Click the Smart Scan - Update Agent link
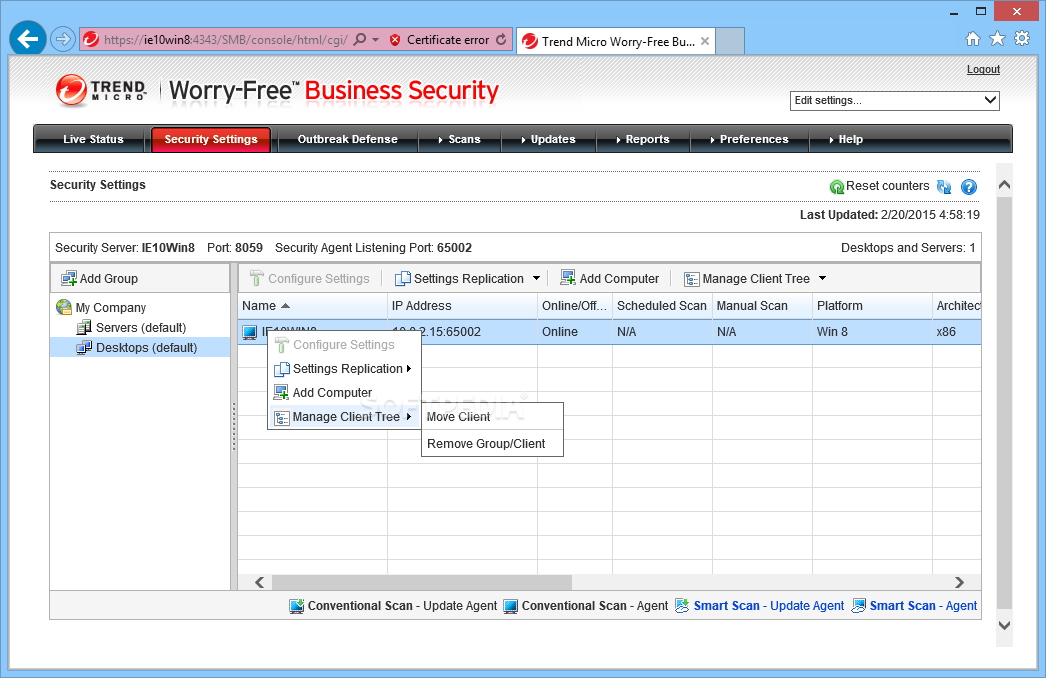This screenshot has height=678, width=1046. pyautogui.click(x=768, y=605)
